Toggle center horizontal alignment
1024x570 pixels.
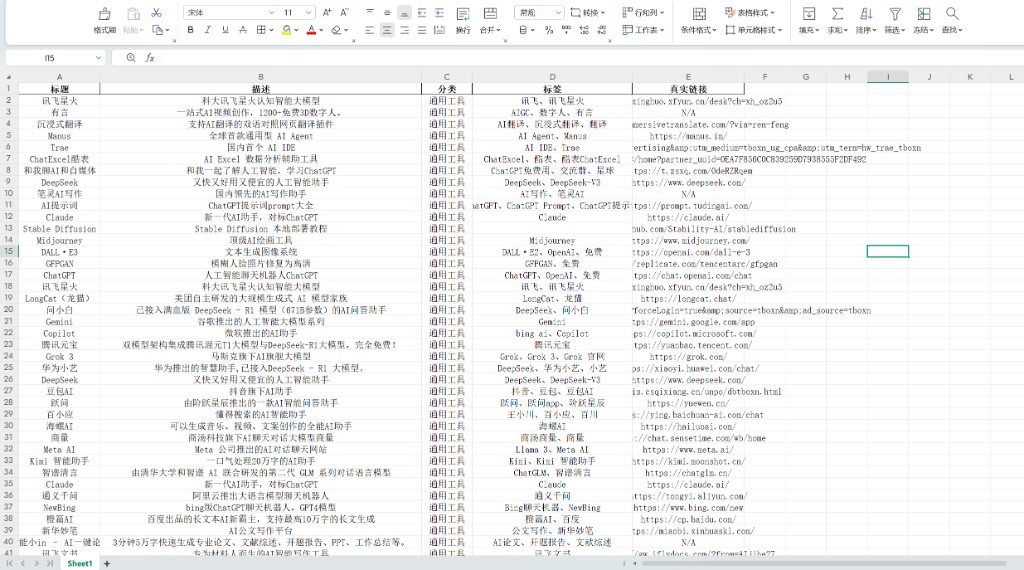click(x=387, y=30)
